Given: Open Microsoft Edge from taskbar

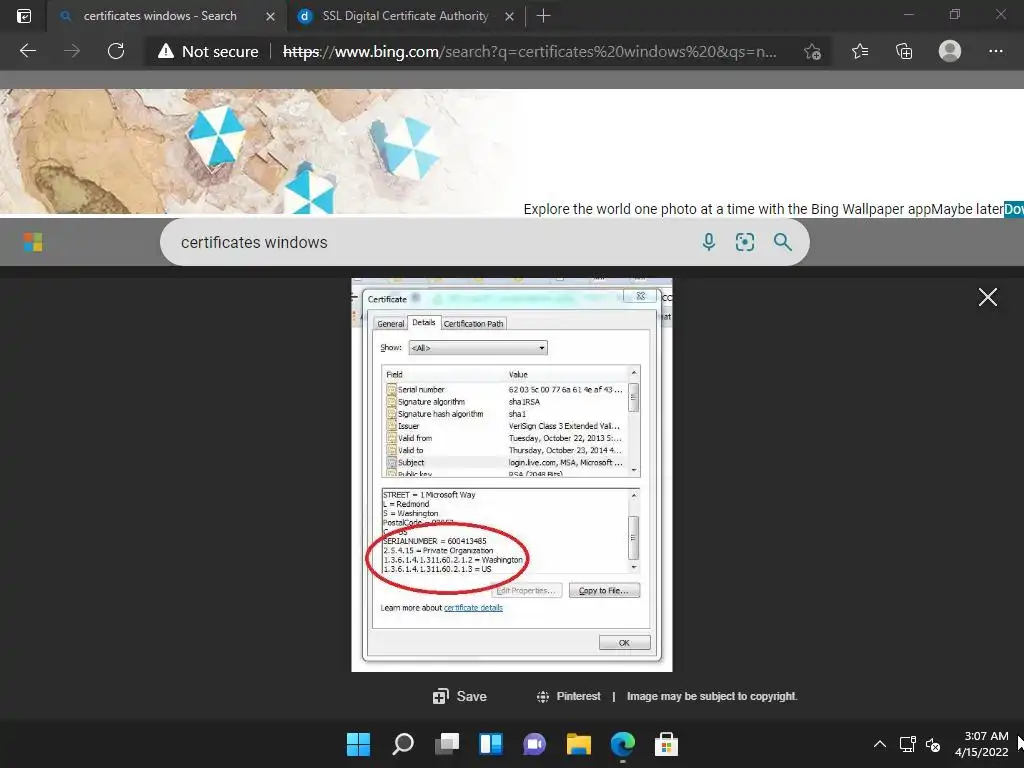Looking at the screenshot, I should (x=622, y=744).
